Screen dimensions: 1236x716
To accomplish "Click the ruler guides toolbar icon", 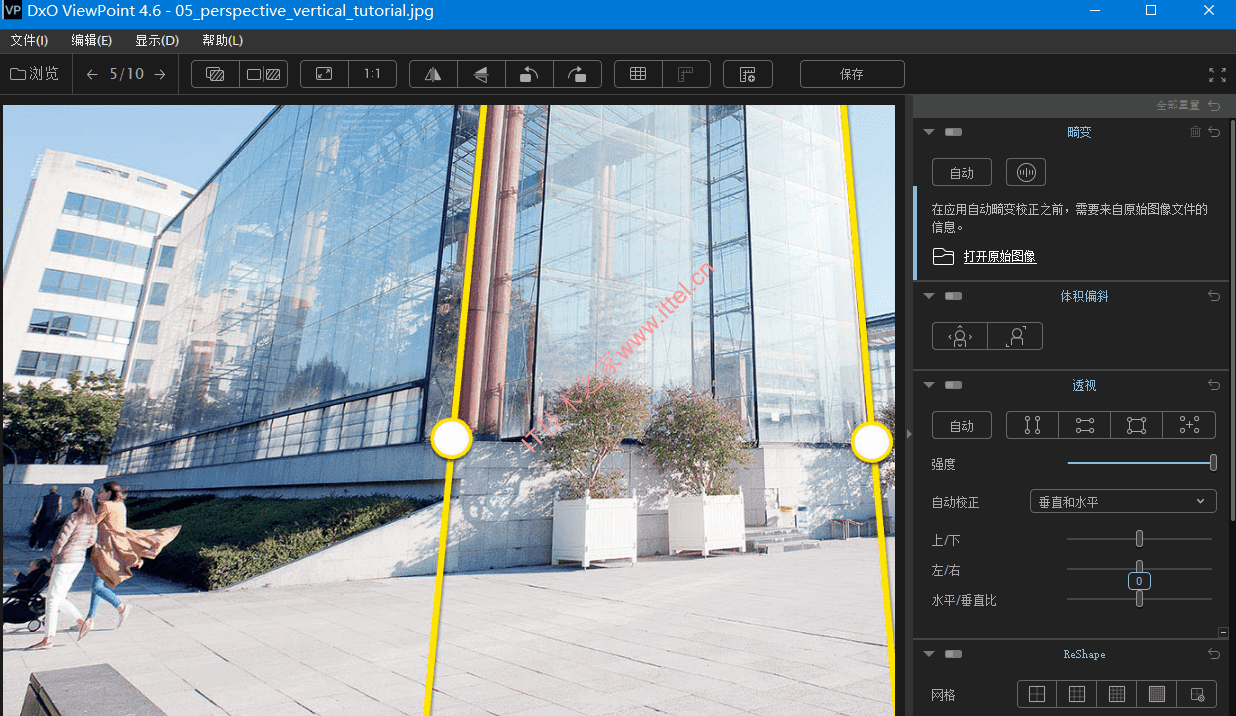I will tap(686, 74).
